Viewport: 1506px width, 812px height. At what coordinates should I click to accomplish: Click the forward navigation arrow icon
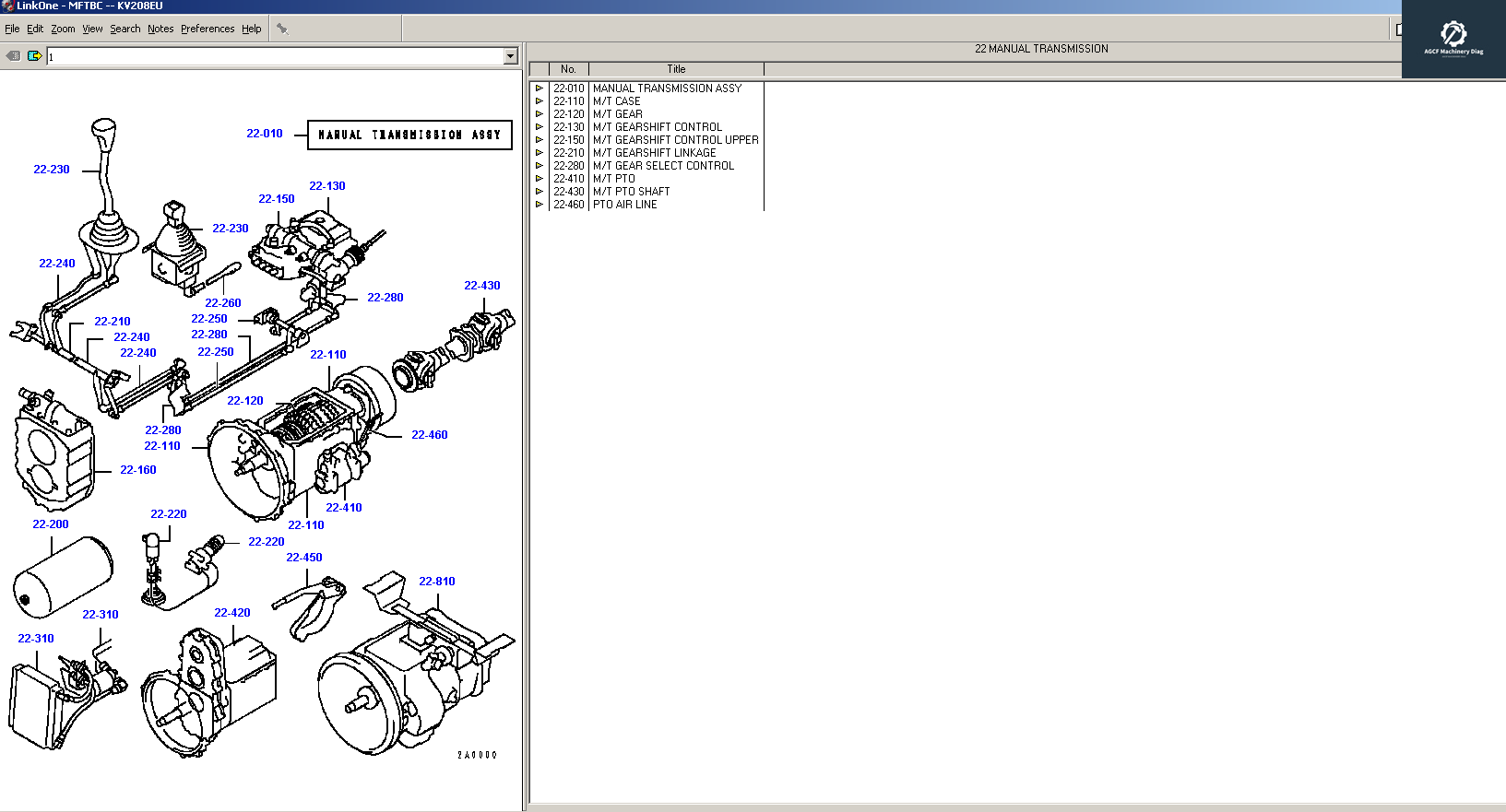[x=34, y=56]
